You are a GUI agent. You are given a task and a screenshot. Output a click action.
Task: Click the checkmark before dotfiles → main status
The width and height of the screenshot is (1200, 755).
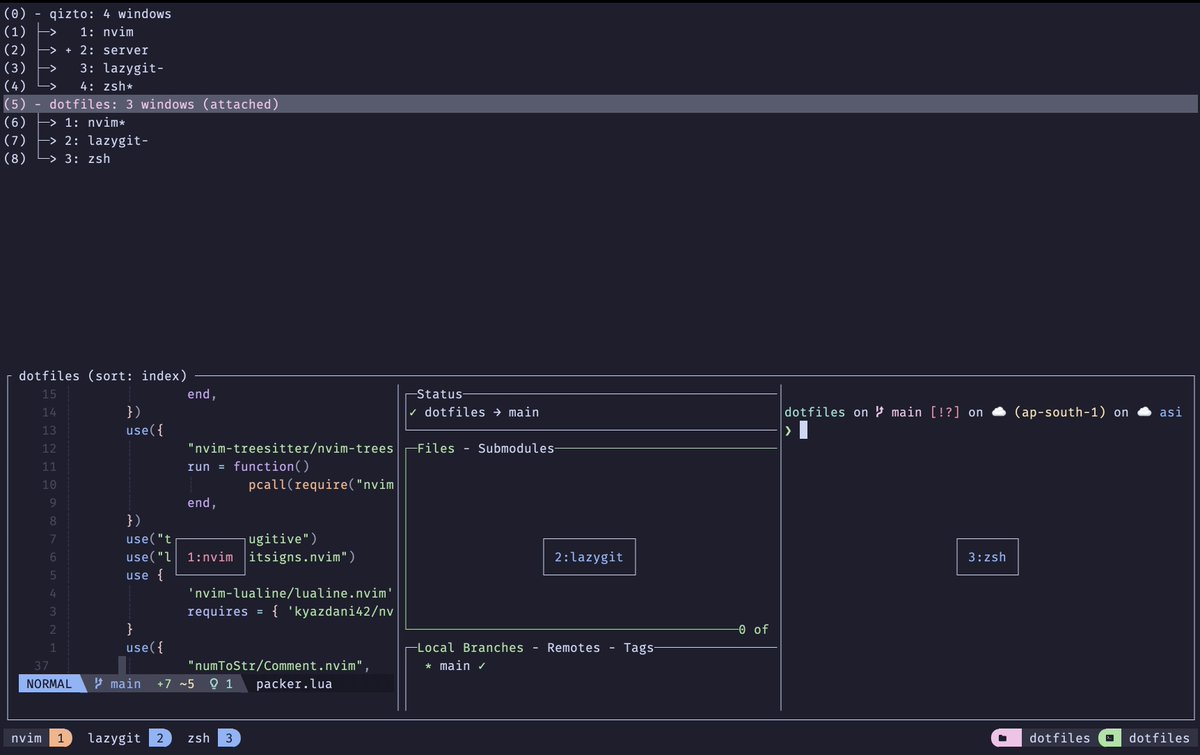click(x=413, y=412)
